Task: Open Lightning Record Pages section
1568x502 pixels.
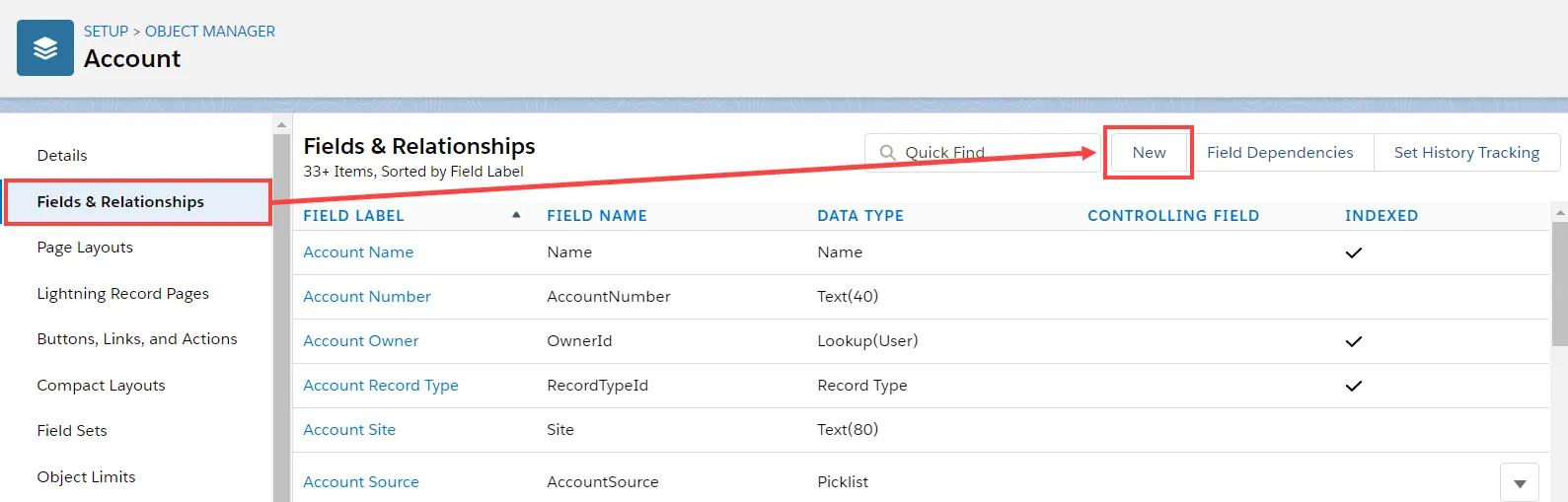Action: 123,294
